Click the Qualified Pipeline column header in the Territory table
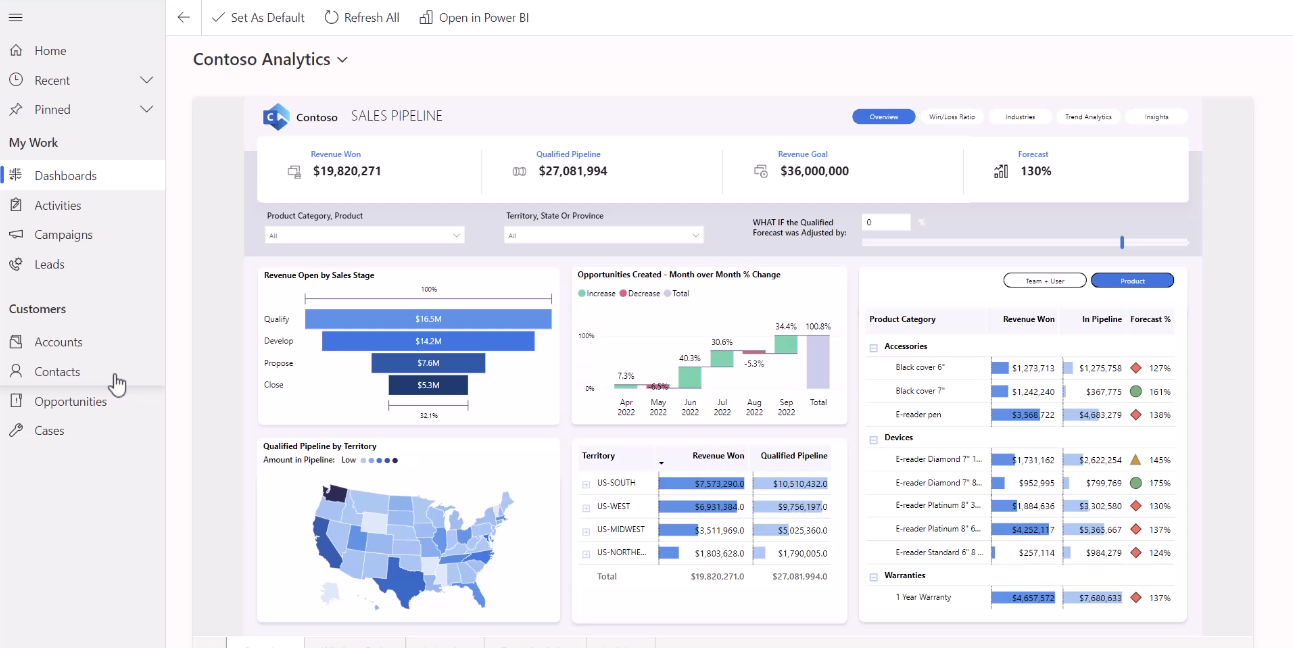 [x=794, y=456]
